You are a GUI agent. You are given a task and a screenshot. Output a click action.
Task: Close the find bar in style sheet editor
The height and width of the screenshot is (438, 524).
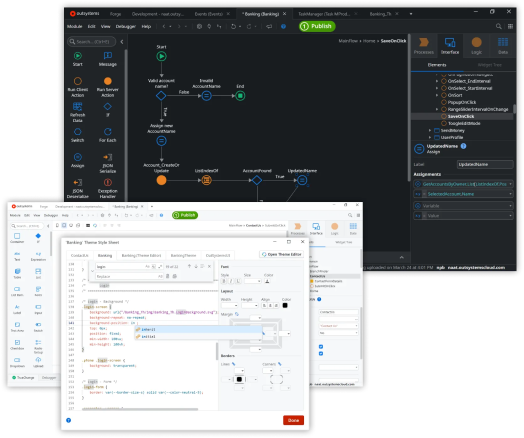click(210, 266)
